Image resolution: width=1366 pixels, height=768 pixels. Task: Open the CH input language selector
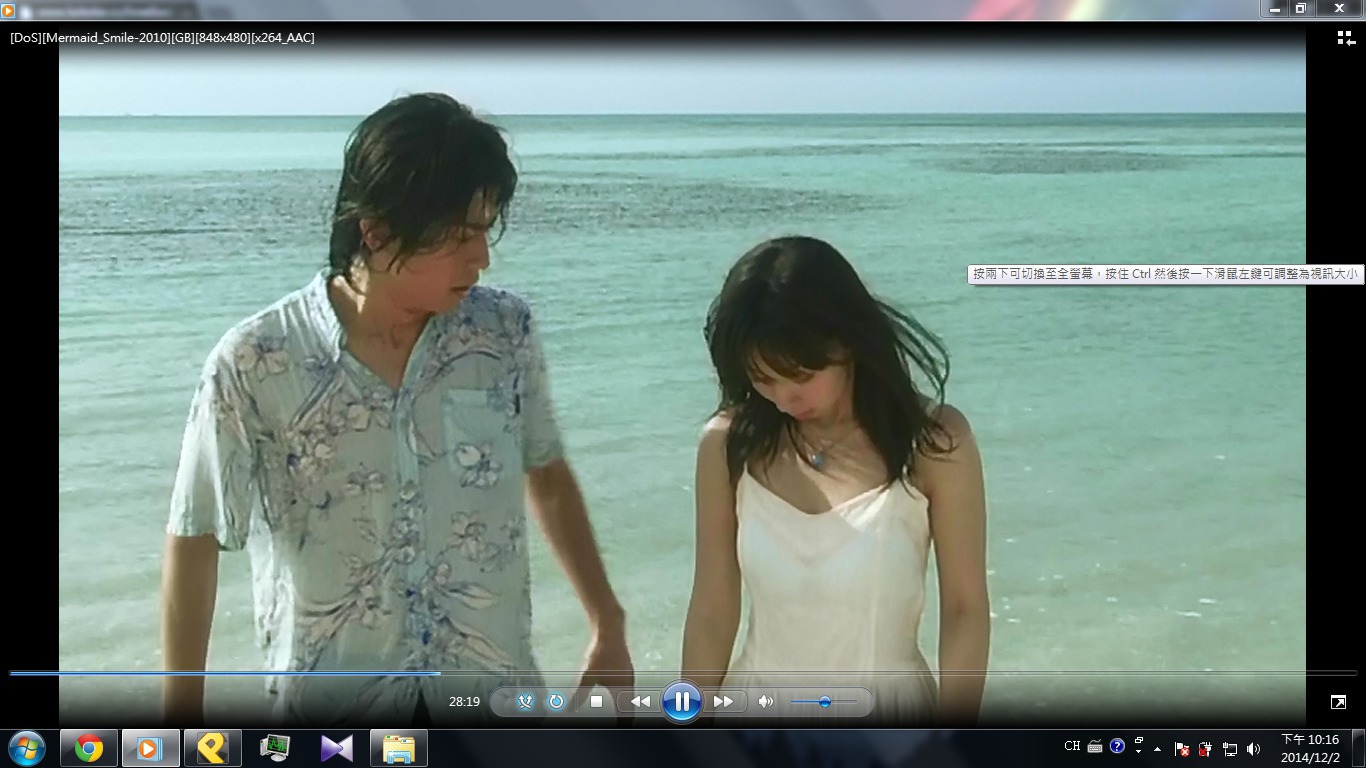click(1072, 746)
